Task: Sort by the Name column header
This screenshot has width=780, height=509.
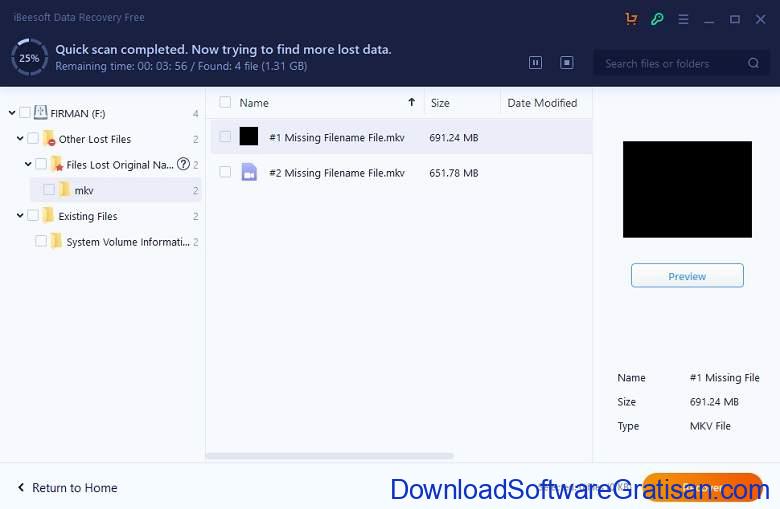Action: point(254,103)
